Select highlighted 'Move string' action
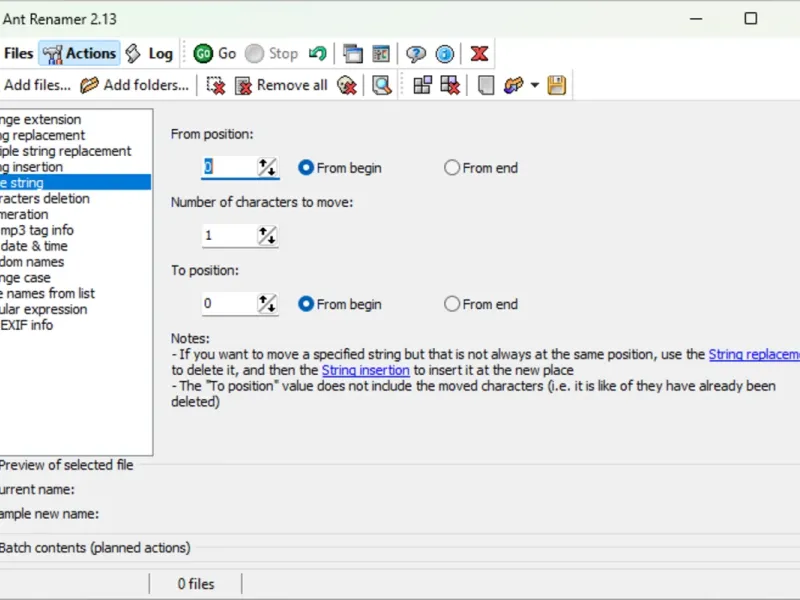The image size is (800, 600). 75,183
